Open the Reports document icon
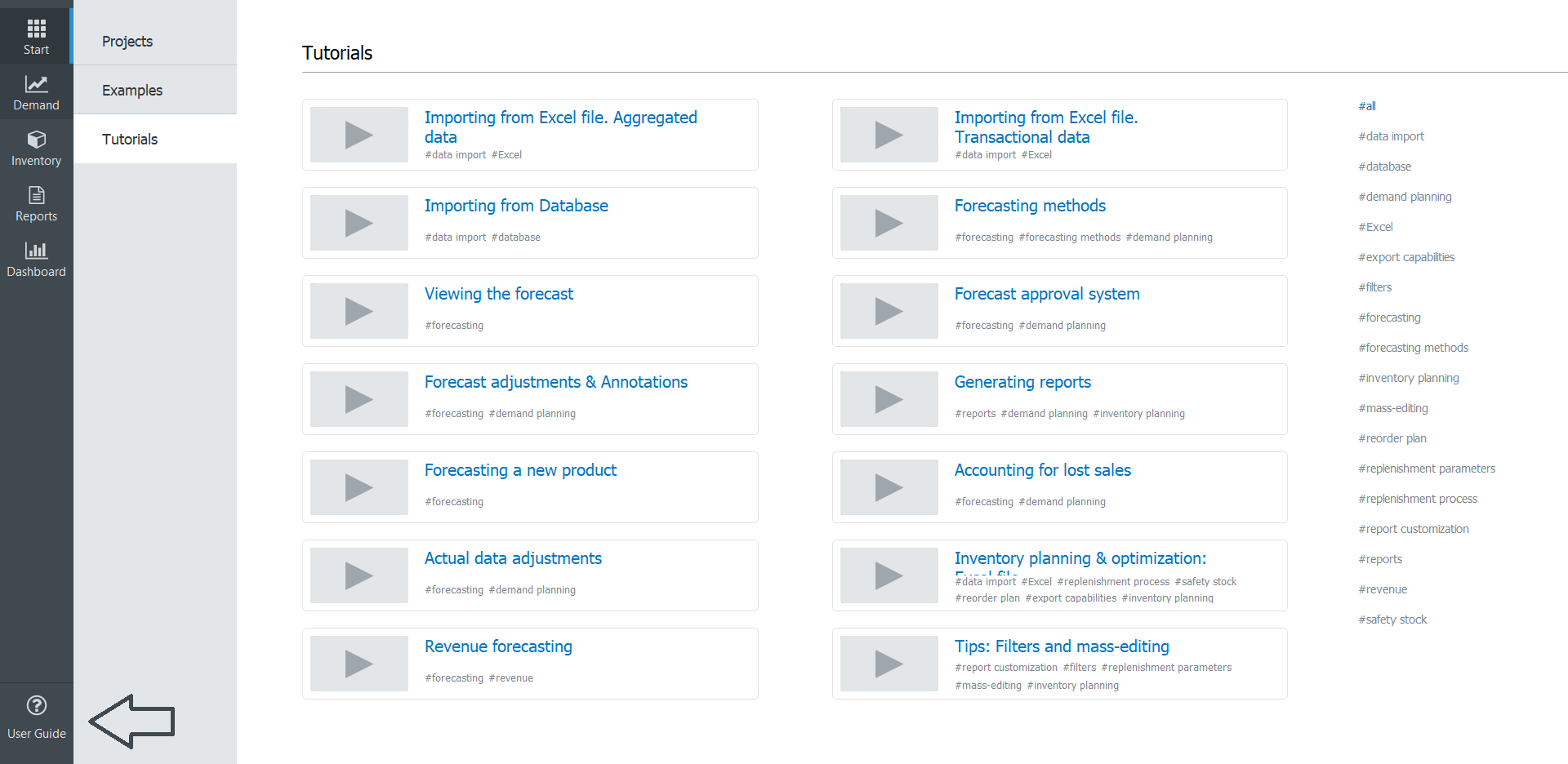This screenshot has height=764, width=1568. pyautogui.click(x=36, y=195)
